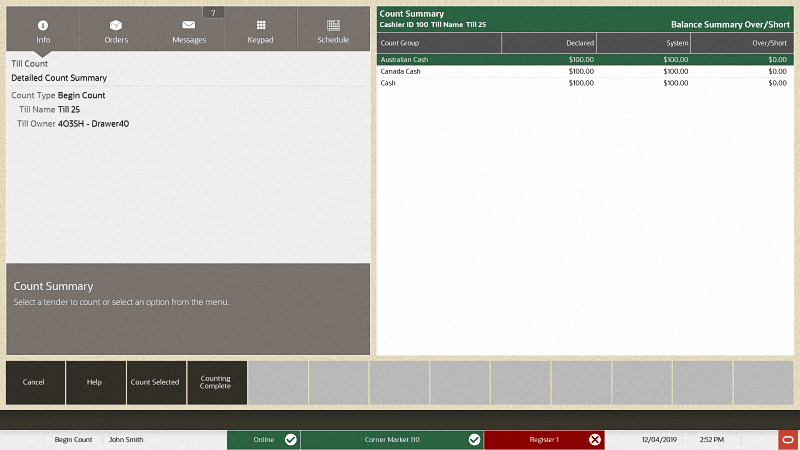Click the Counting Complete button
Viewport: 800px width, 450px height.
[x=217, y=382]
